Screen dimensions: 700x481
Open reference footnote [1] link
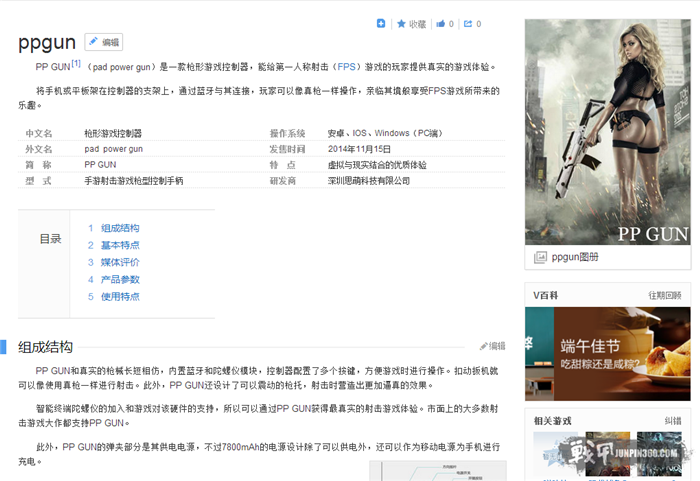pos(75,65)
